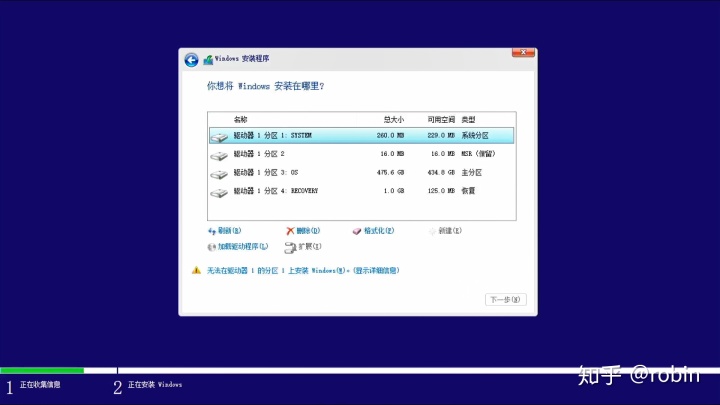Screen dimensions: 720x405
Task: Go back with the blue arrow button
Action: (191, 60)
